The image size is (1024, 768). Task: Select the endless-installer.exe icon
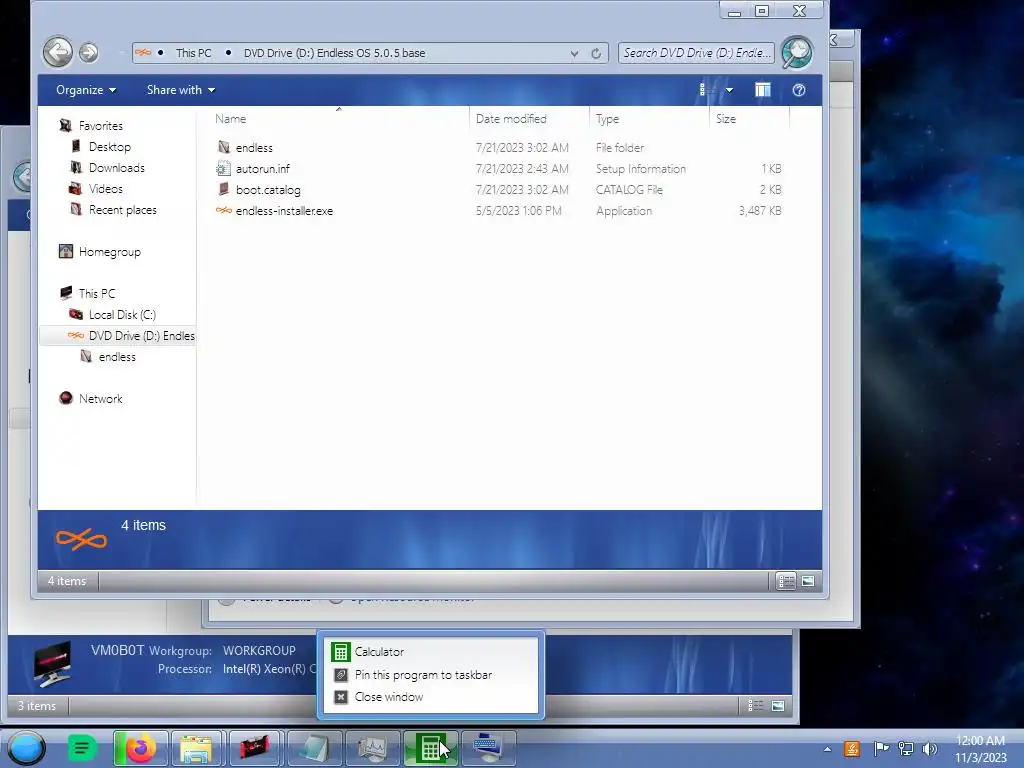[x=223, y=210]
